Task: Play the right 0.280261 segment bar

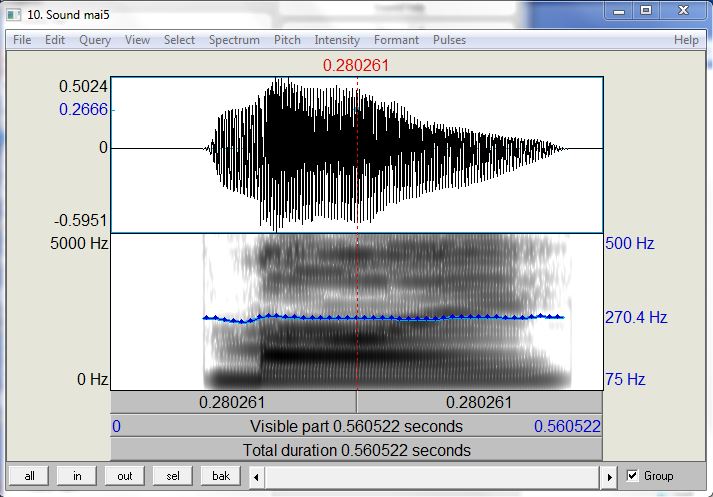Action: 480,402
